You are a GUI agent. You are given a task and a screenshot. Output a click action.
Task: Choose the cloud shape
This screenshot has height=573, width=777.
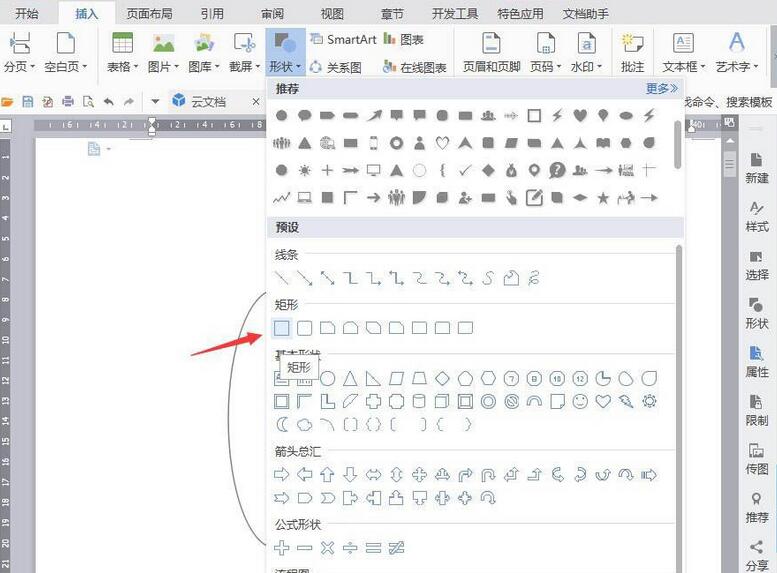(x=304, y=424)
